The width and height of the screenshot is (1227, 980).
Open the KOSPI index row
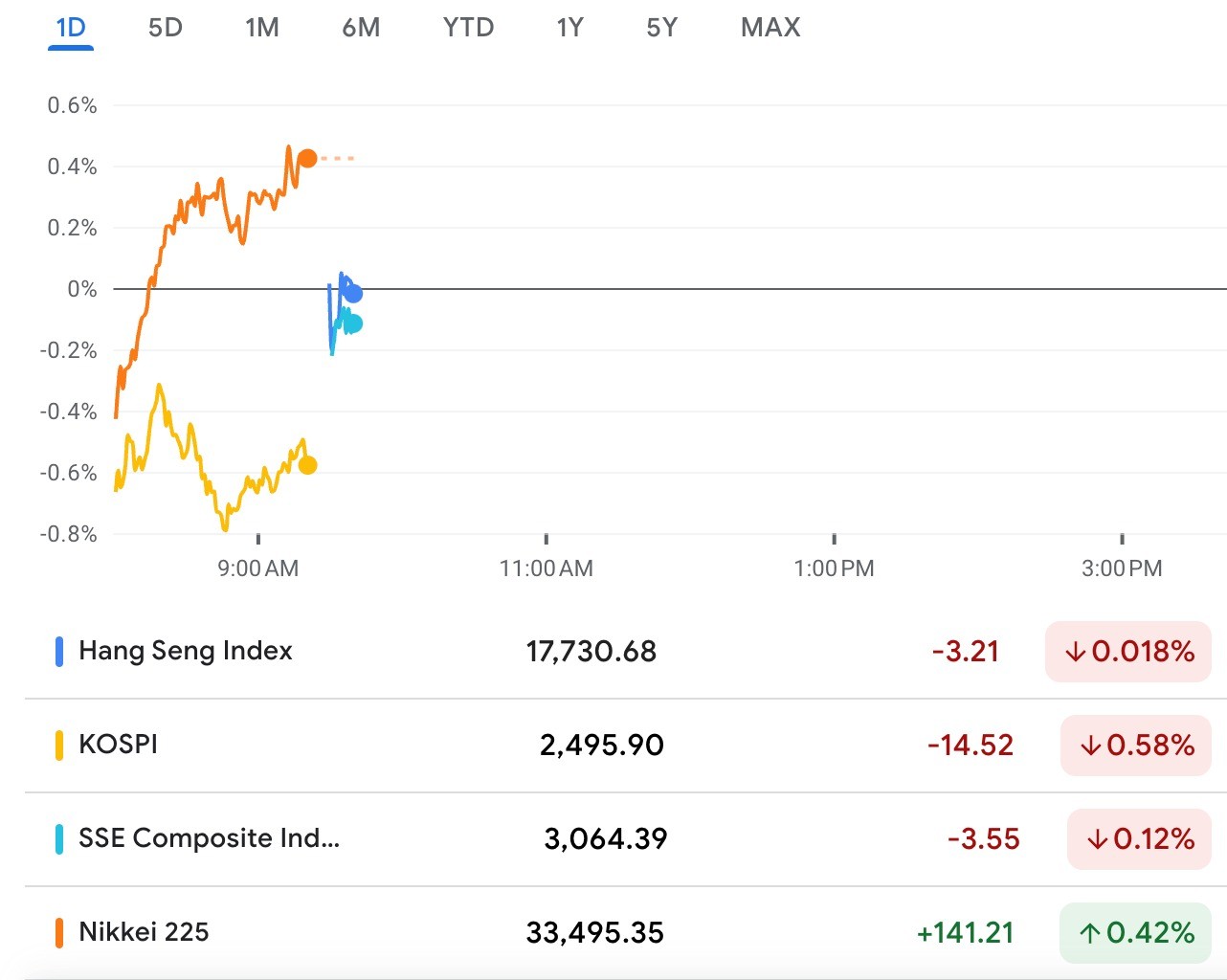[x=626, y=746]
